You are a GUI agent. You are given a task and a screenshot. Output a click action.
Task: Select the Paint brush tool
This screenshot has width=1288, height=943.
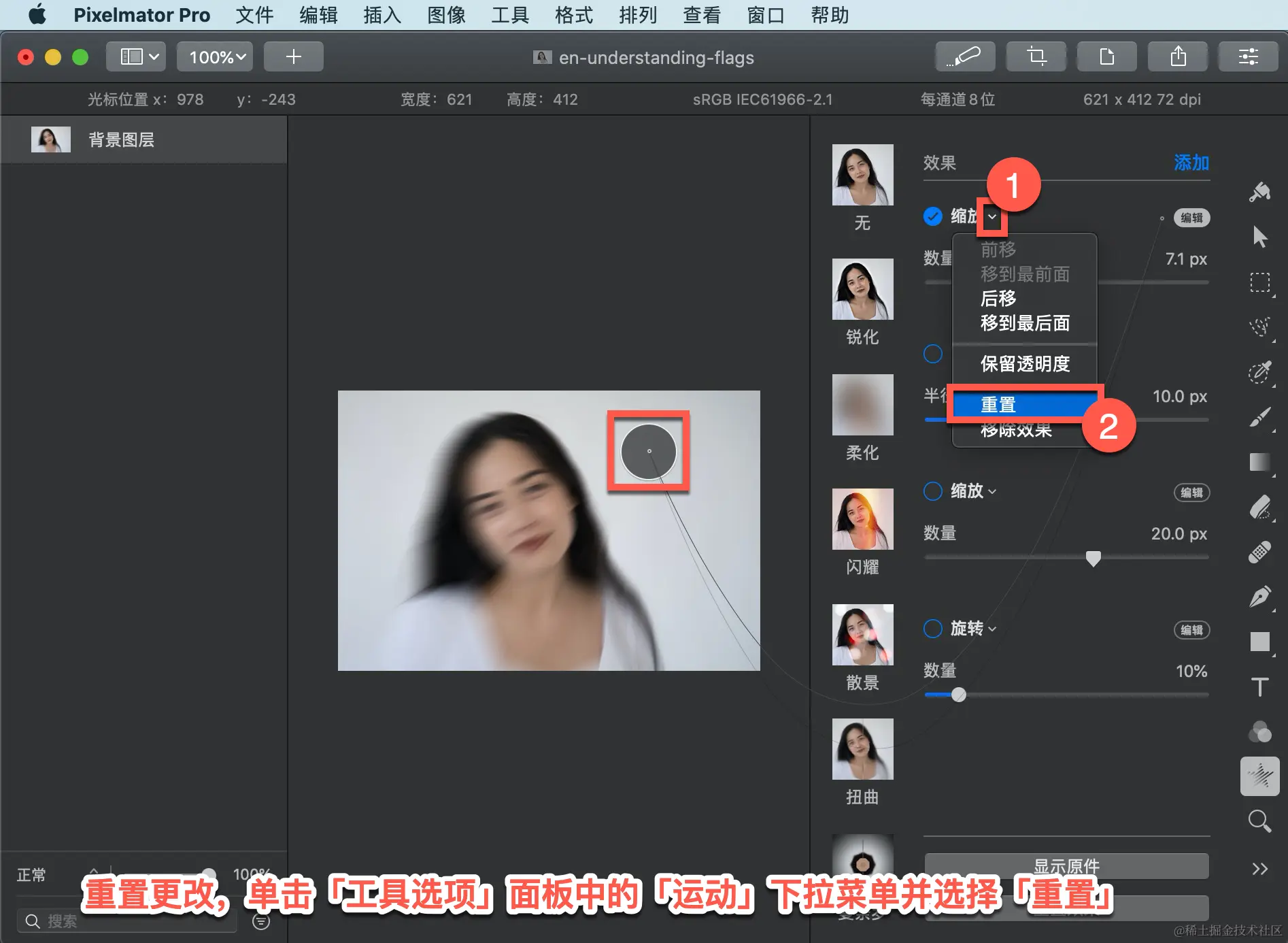click(1259, 416)
